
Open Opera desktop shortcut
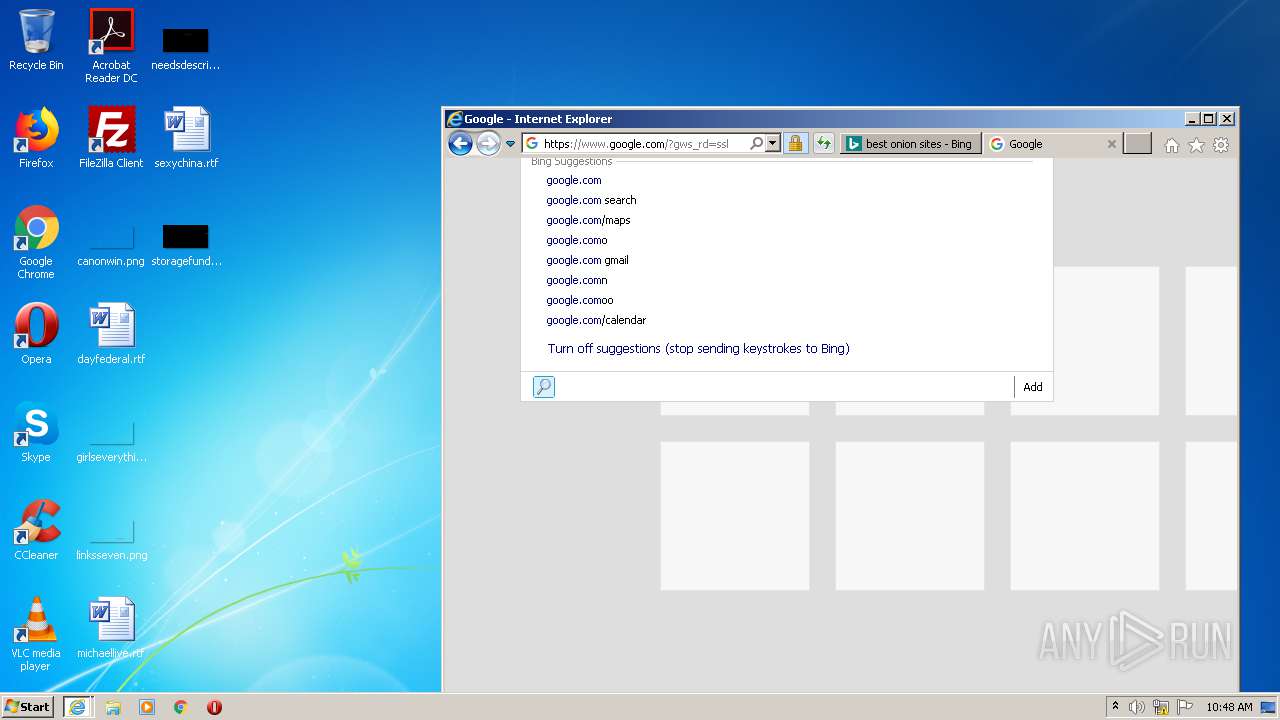pyautogui.click(x=36, y=334)
